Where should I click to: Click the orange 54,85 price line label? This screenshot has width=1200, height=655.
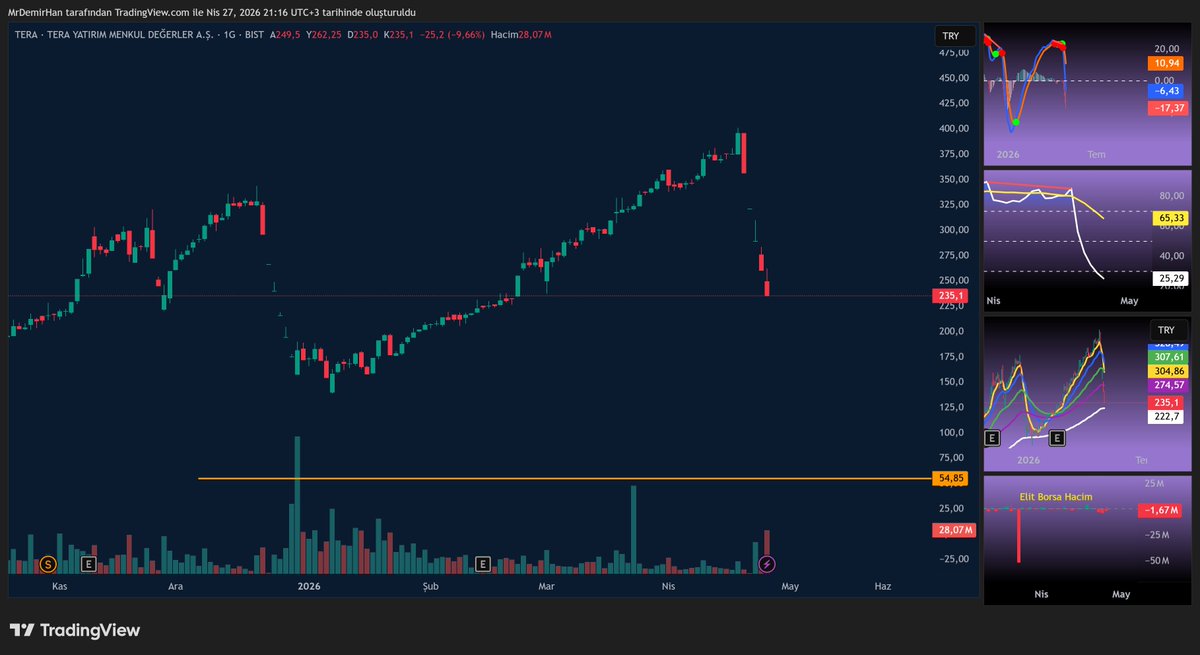[x=952, y=479]
